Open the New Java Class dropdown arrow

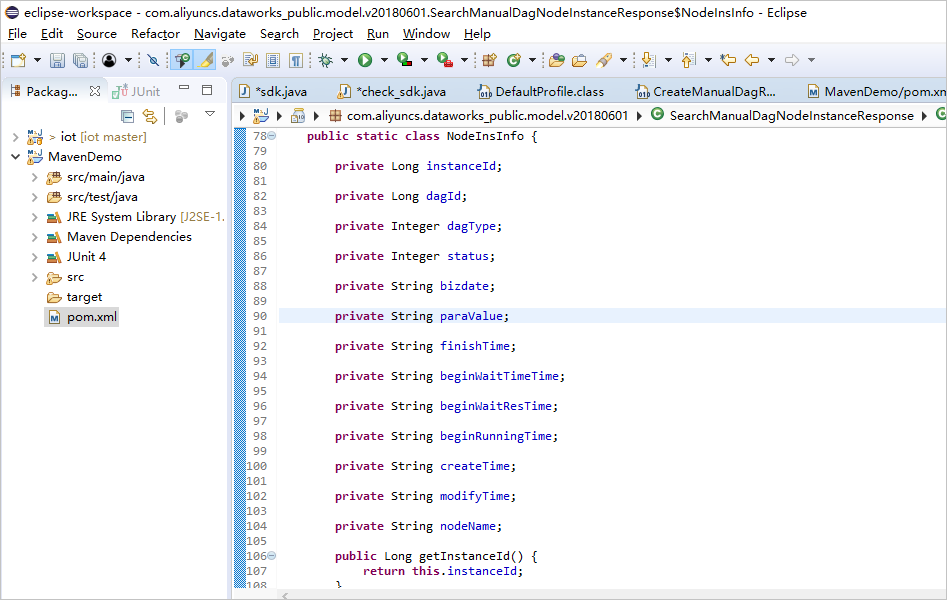pos(532,60)
